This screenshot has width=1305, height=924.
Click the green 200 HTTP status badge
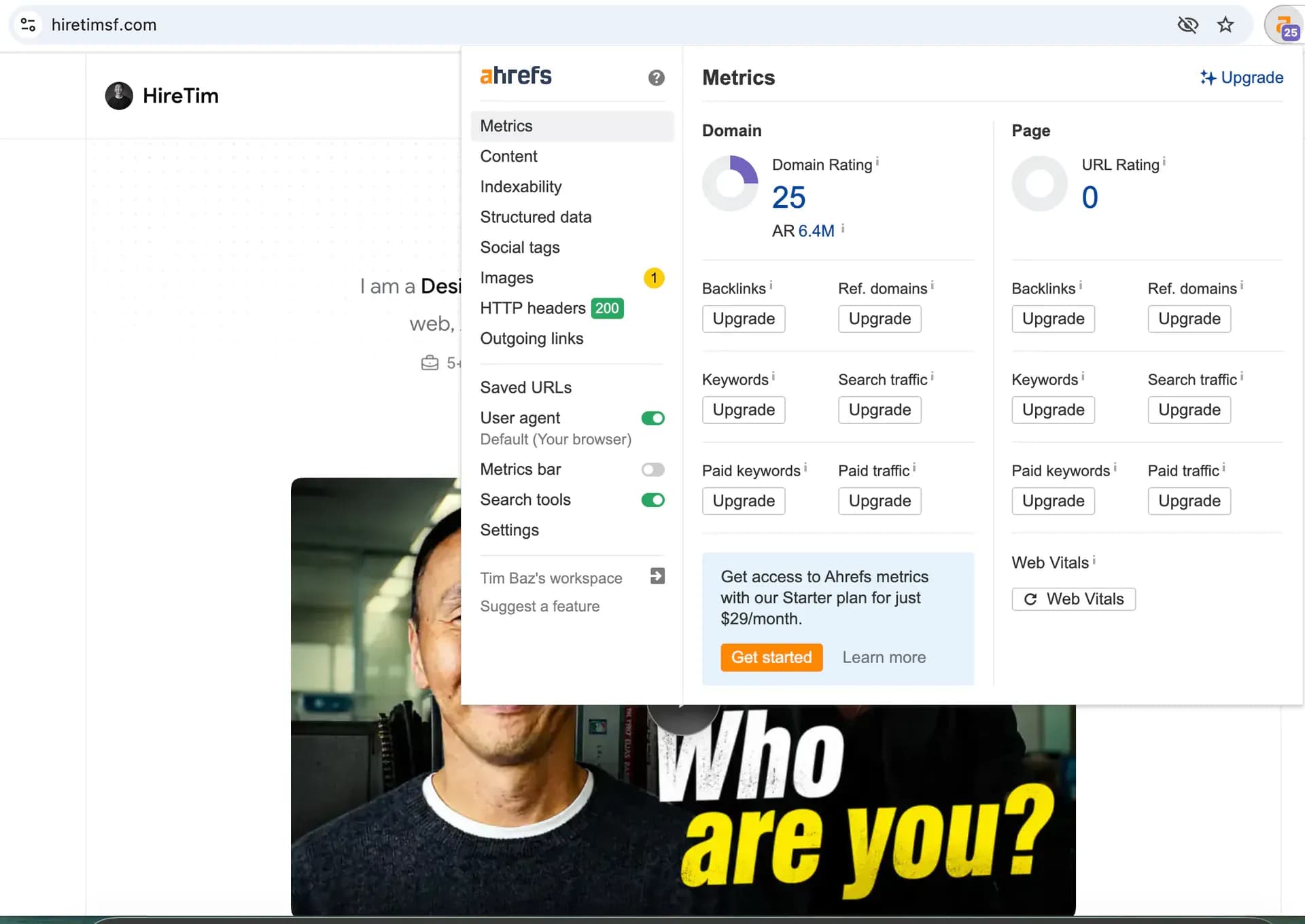tap(607, 308)
